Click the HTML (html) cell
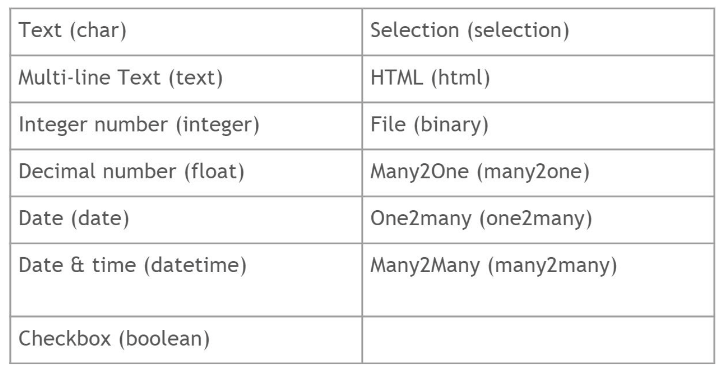The image size is (725, 371). click(538, 79)
